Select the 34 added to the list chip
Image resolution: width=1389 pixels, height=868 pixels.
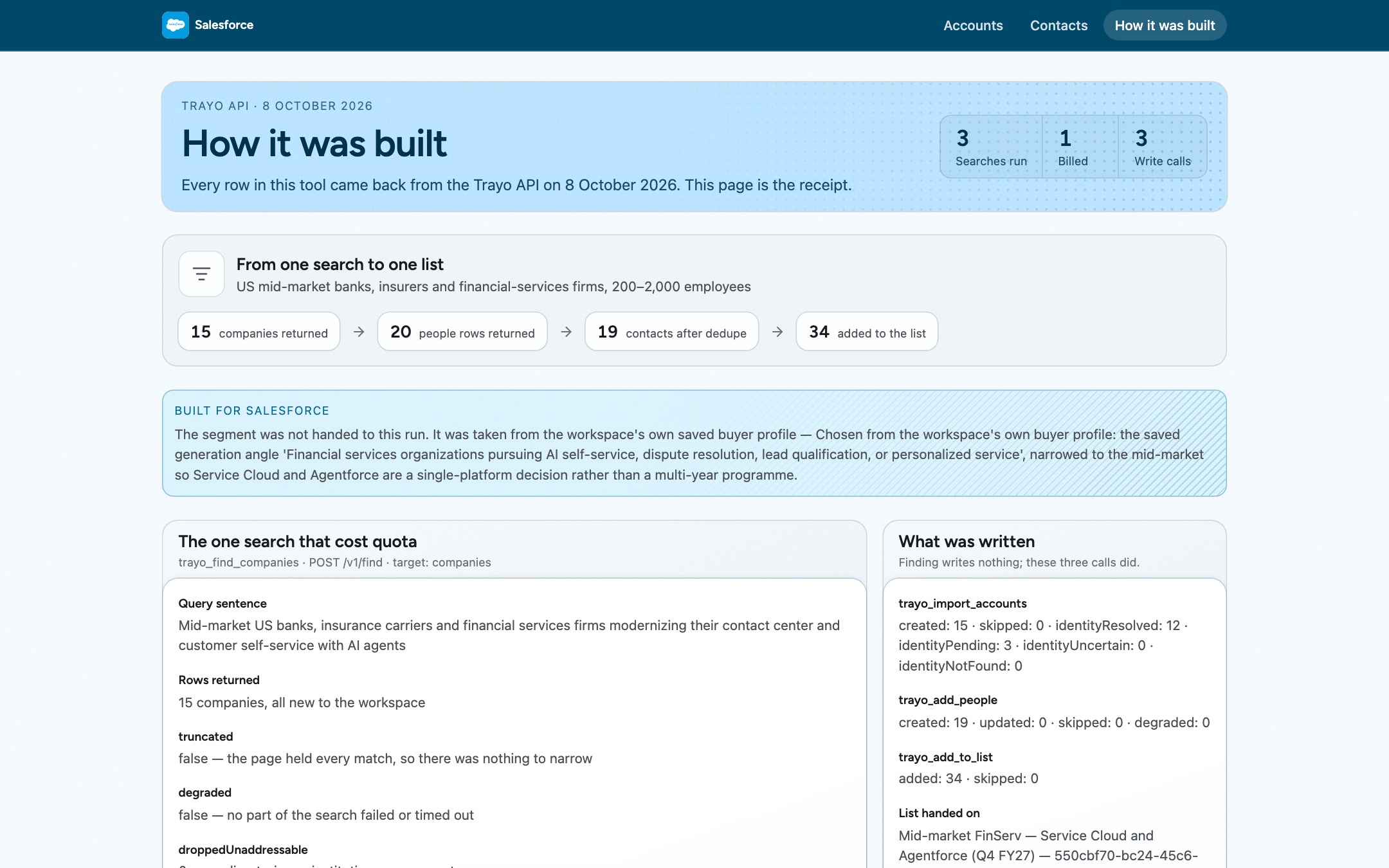tap(867, 332)
